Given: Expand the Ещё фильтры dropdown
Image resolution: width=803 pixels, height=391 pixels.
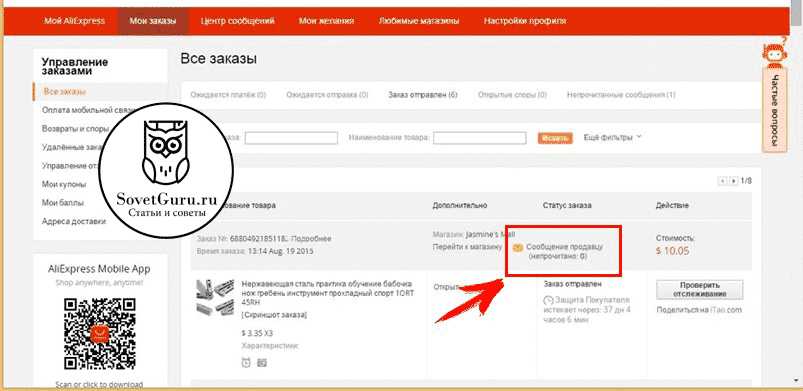Looking at the screenshot, I should 612,137.
